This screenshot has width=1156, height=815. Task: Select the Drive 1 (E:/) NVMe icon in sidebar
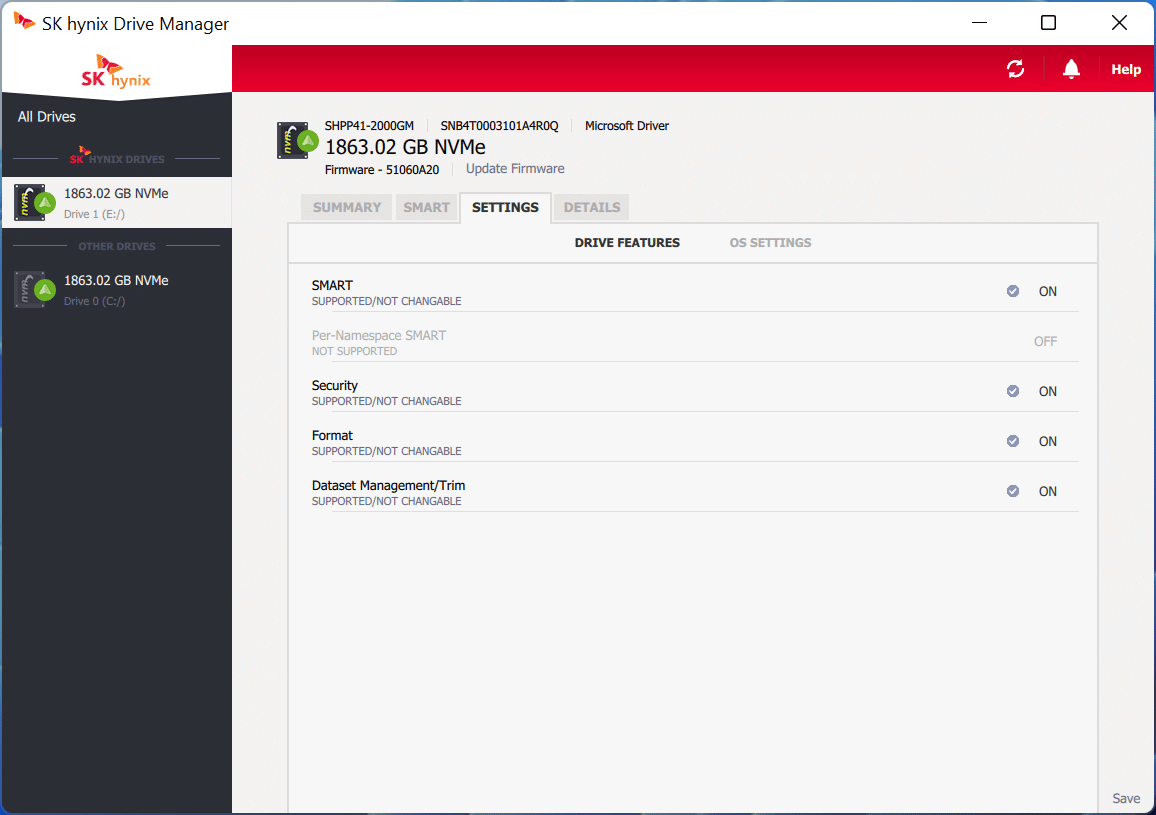pyautogui.click(x=35, y=203)
